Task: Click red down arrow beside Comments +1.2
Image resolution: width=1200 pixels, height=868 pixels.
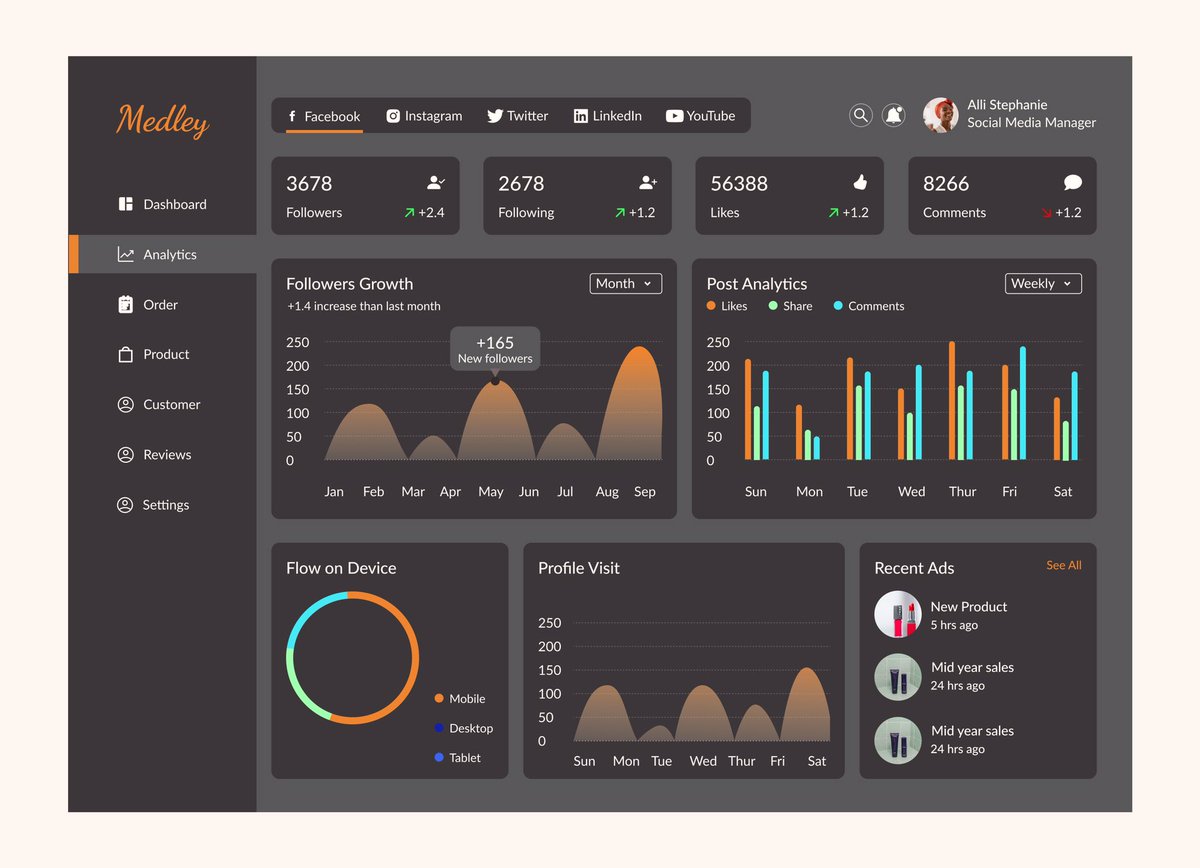Action: tap(1047, 213)
